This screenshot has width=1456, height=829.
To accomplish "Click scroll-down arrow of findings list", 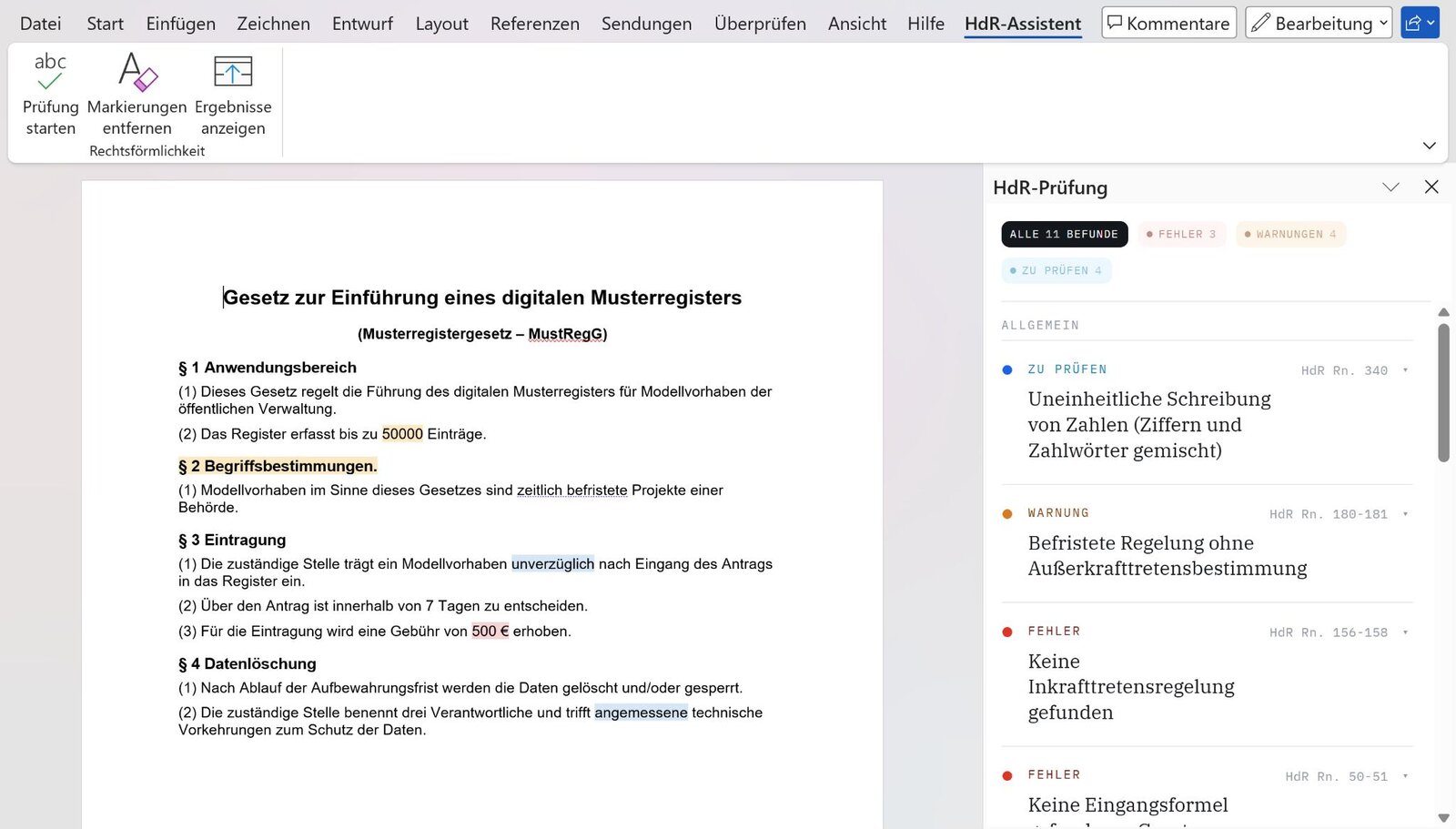I will pos(1443,818).
